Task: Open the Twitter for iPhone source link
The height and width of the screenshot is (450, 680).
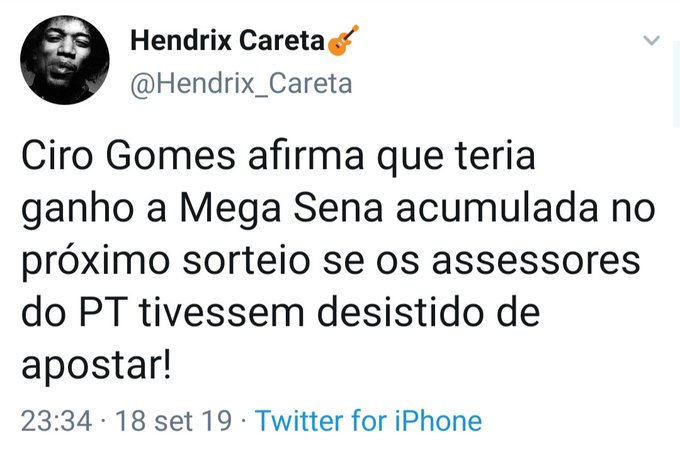Action: click(368, 420)
